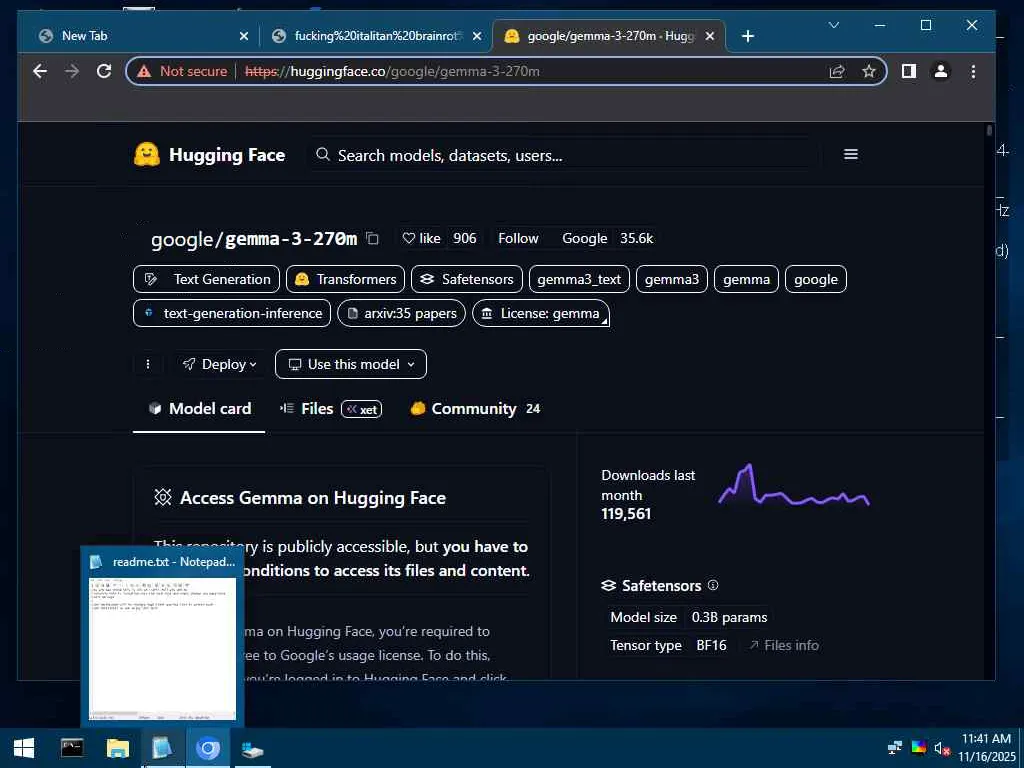Screen dimensions: 1024x768
Task: Open the text-generation-inference tag
Action: tap(232, 313)
